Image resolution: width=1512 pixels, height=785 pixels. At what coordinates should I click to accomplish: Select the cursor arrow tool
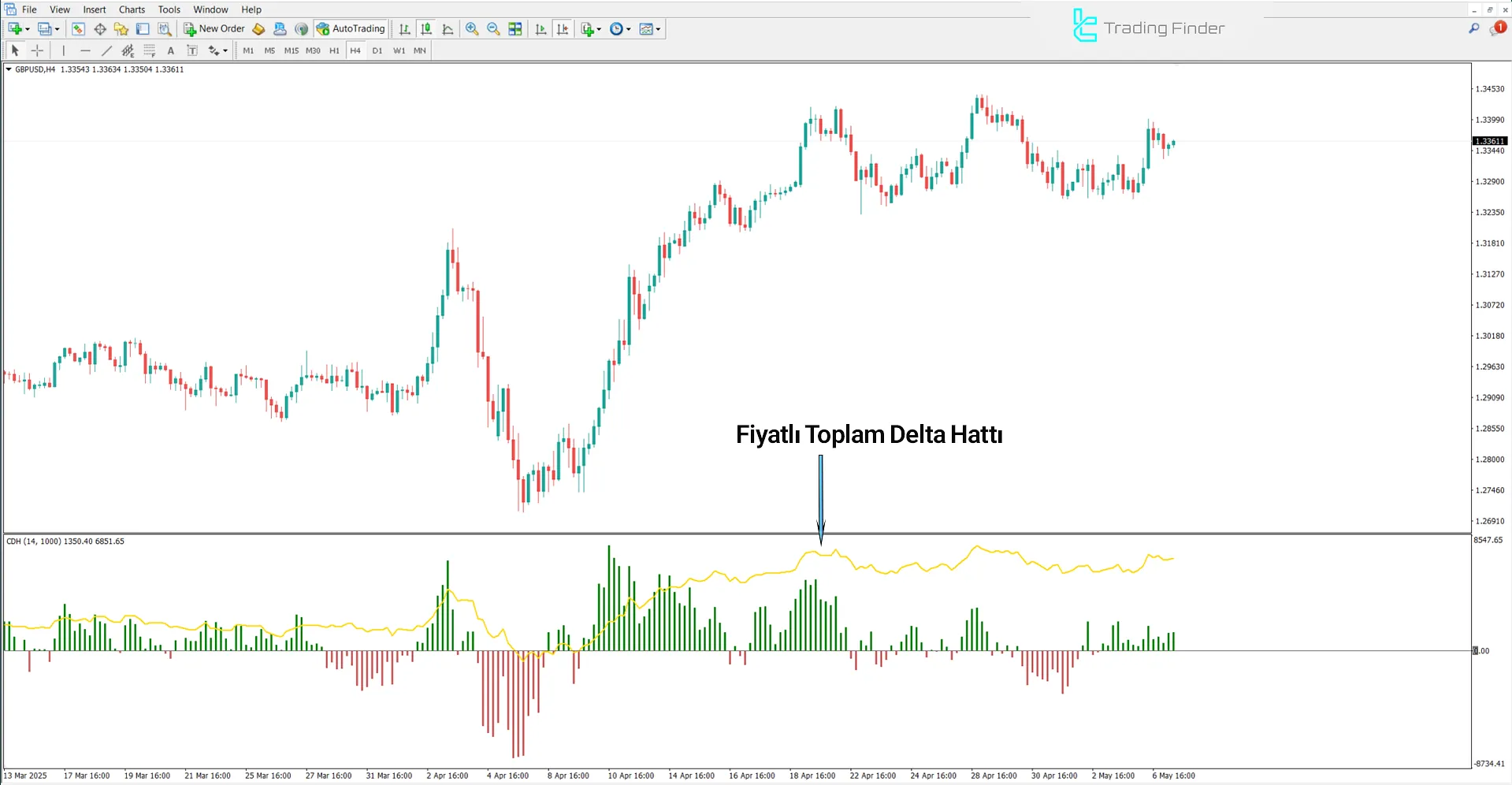[15, 50]
